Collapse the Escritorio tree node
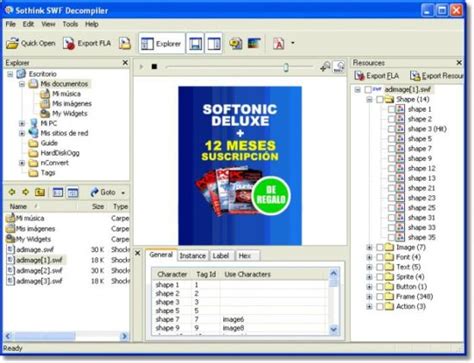 click(10, 74)
